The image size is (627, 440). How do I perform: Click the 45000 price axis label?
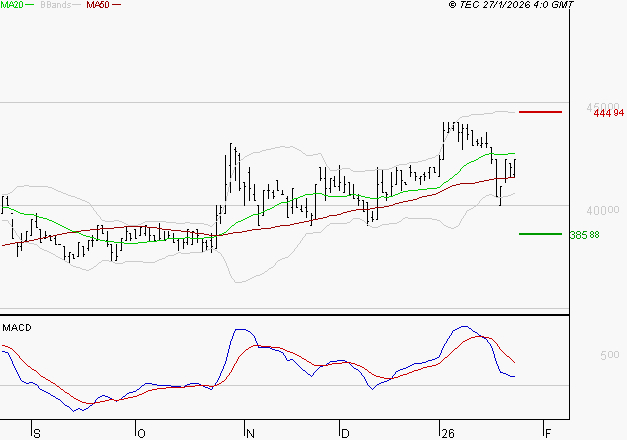pos(603,107)
